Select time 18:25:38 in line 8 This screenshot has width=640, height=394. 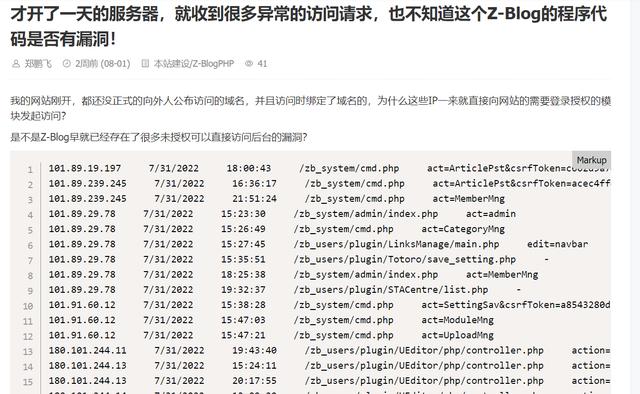point(243,274)
